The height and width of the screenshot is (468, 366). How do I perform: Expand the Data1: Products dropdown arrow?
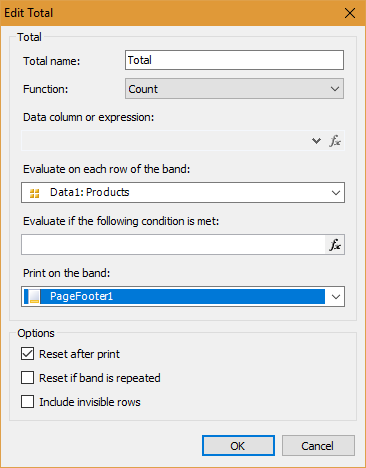[x=336, y=193]
